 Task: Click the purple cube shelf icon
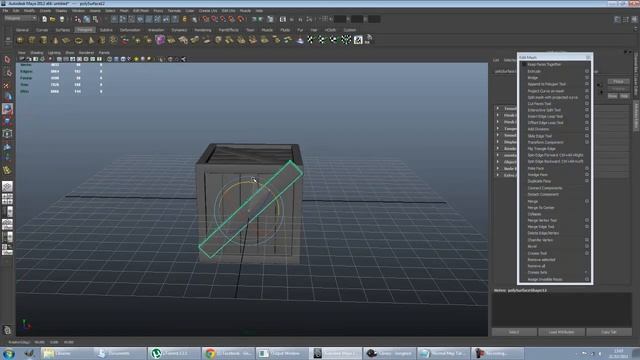click(160, 40)
